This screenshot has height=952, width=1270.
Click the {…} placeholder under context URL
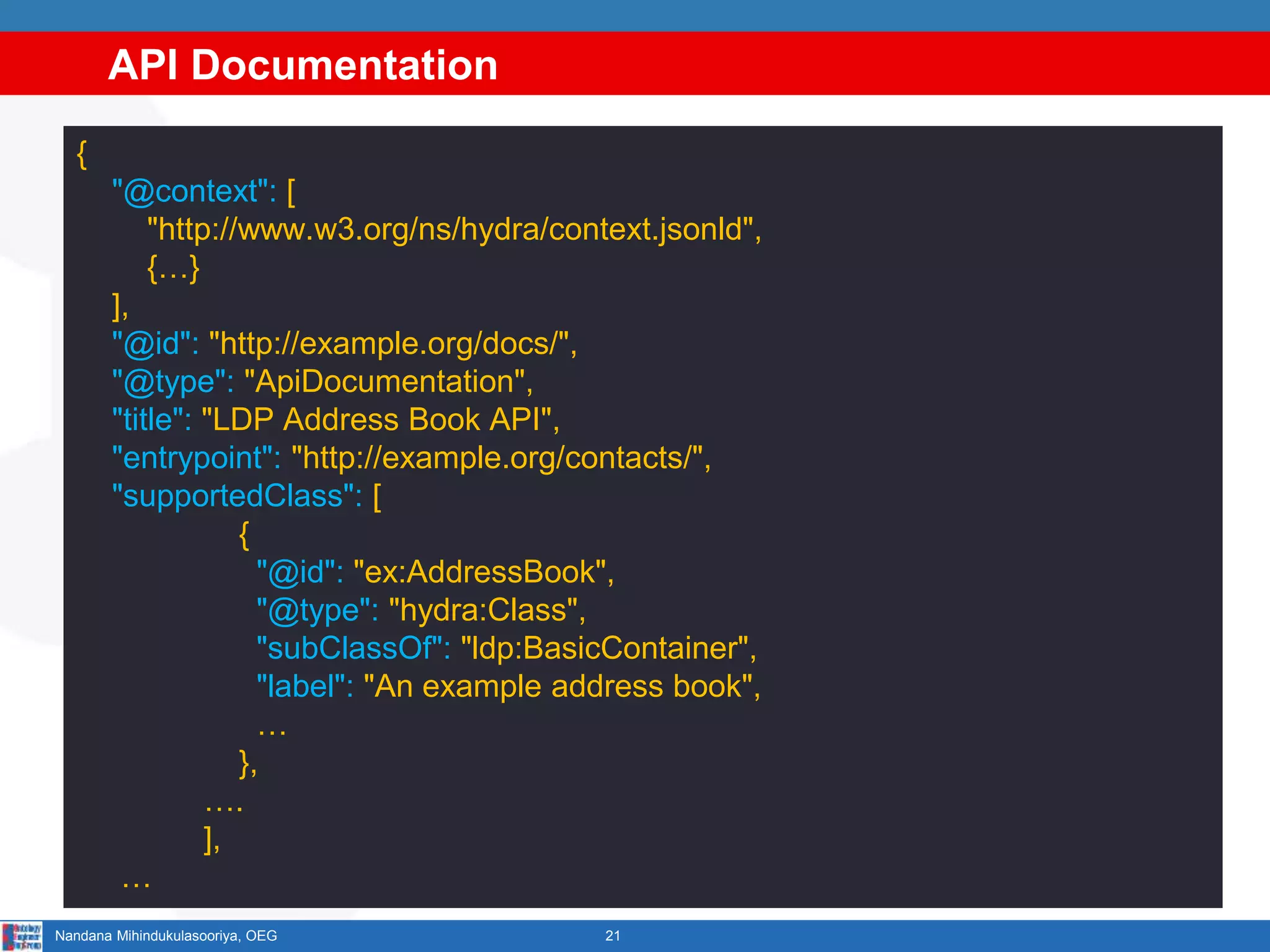(174, 268)
